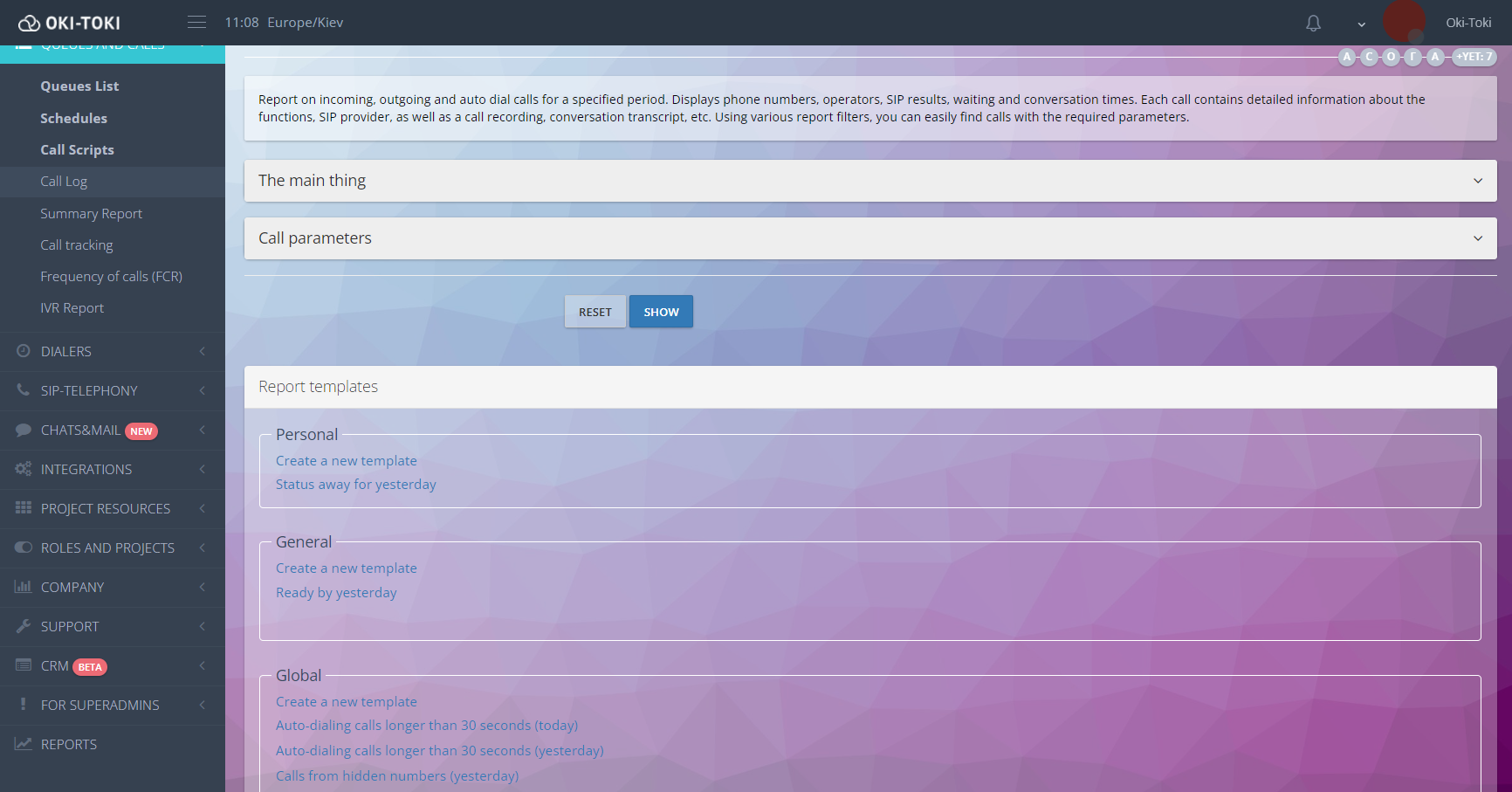Expand the DIALERS section chevron
The height and width of the screenshot is (792, 1512).
(x=203, y=351)
